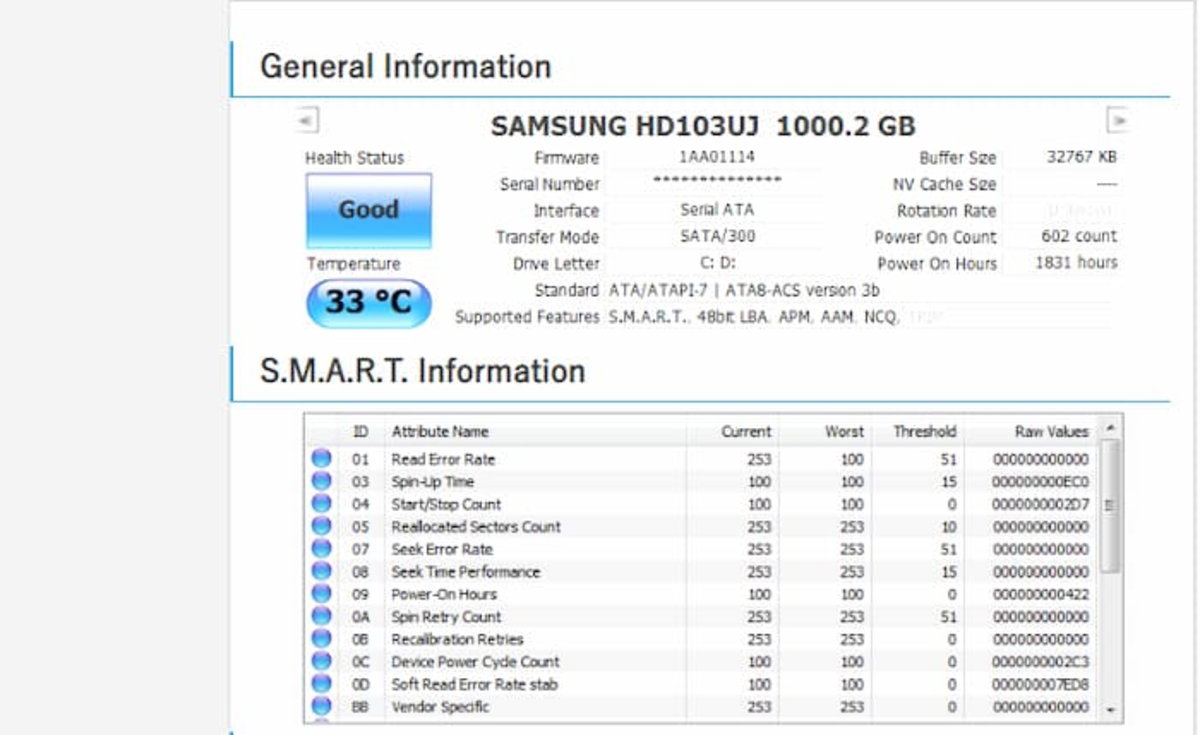This screenshot has height=735, width=1200.
Task: Go to previous disk with left arrow
Action: click(308, 120)
